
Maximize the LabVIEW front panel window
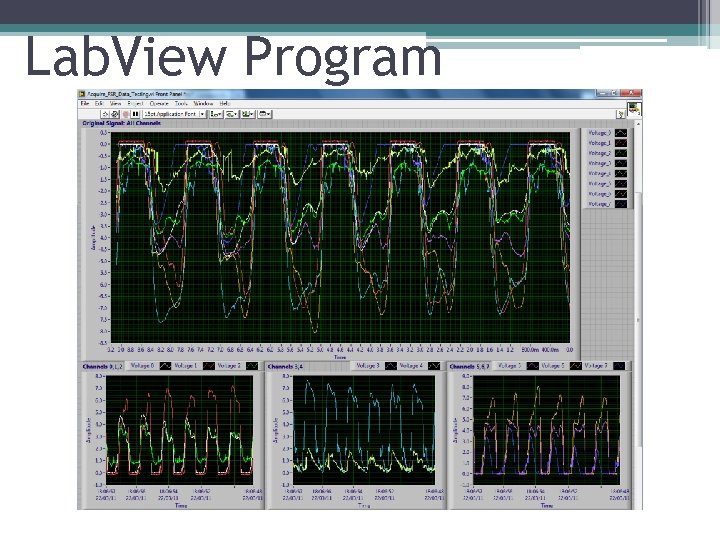pos(614,93)
